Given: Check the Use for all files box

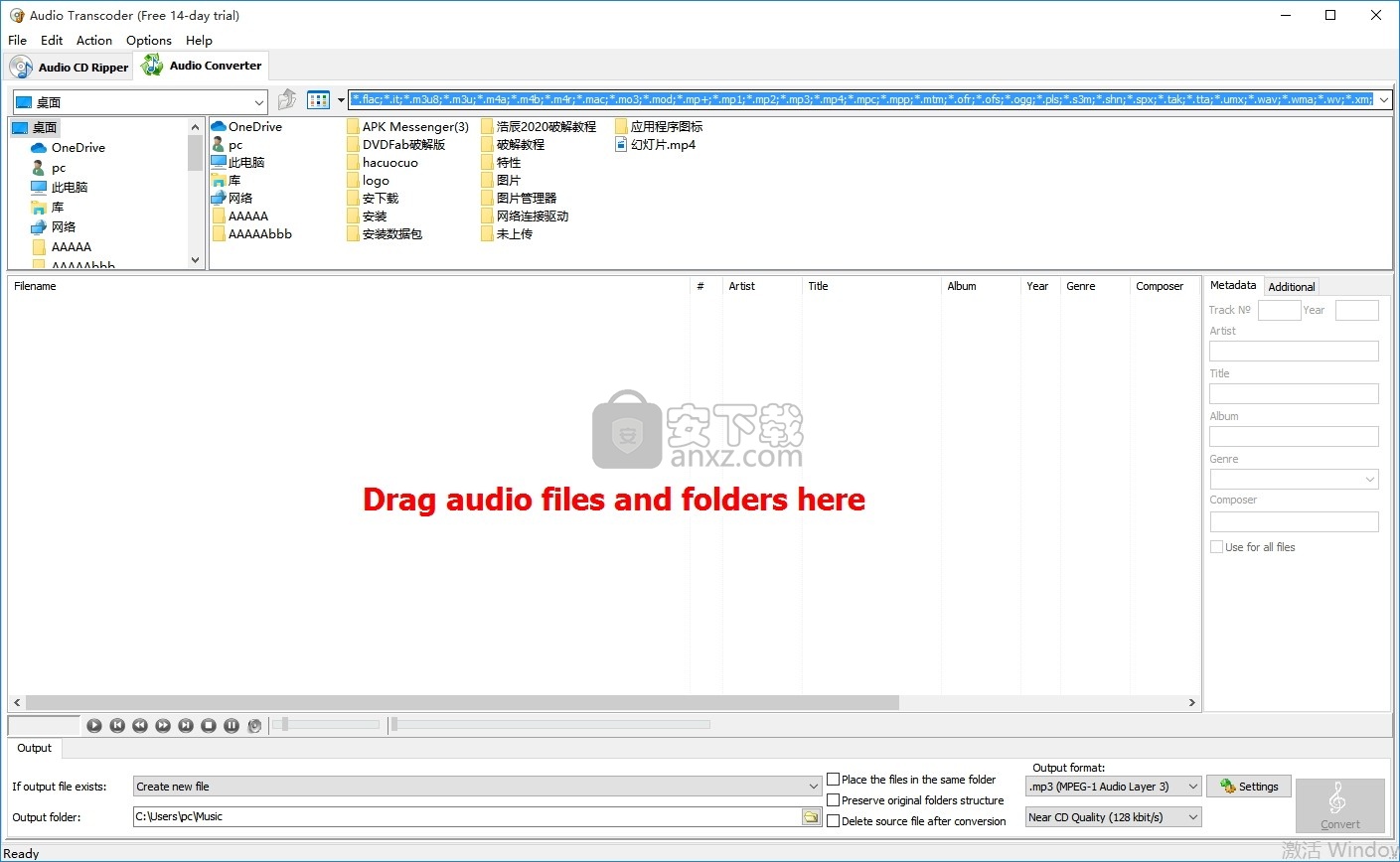Looking at the screenshot, I should click(1216, 547).
